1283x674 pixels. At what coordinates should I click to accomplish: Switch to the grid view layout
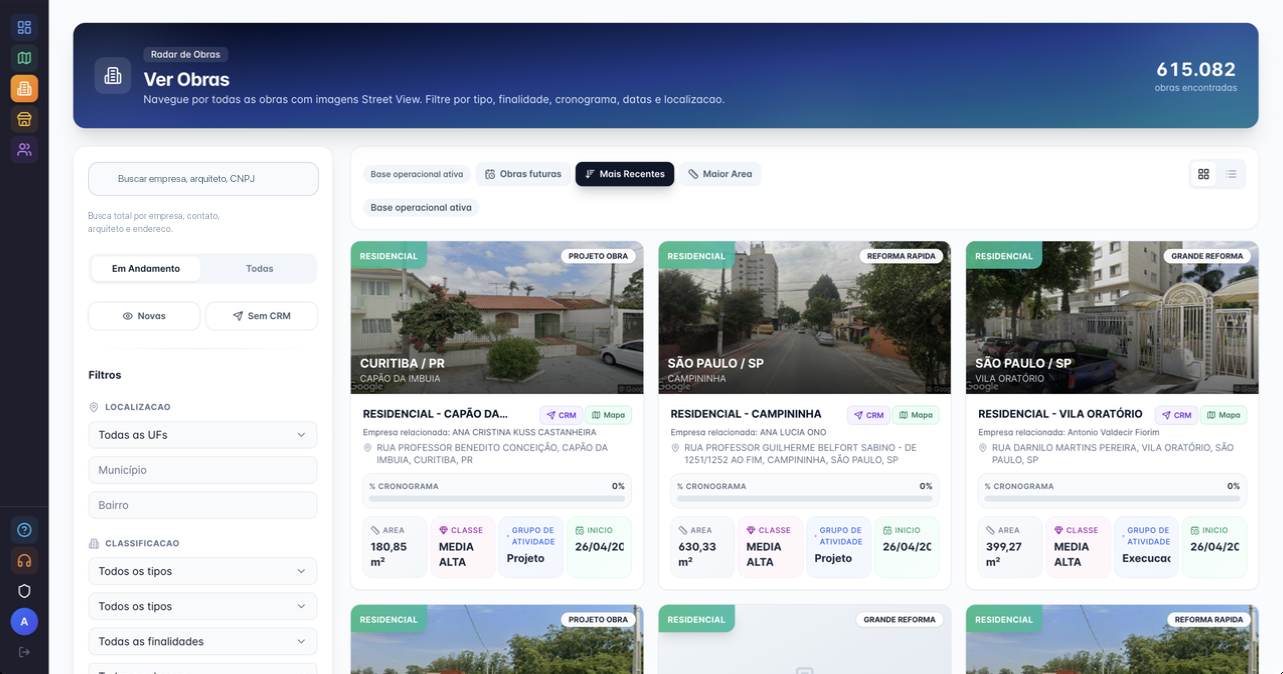1203,174
